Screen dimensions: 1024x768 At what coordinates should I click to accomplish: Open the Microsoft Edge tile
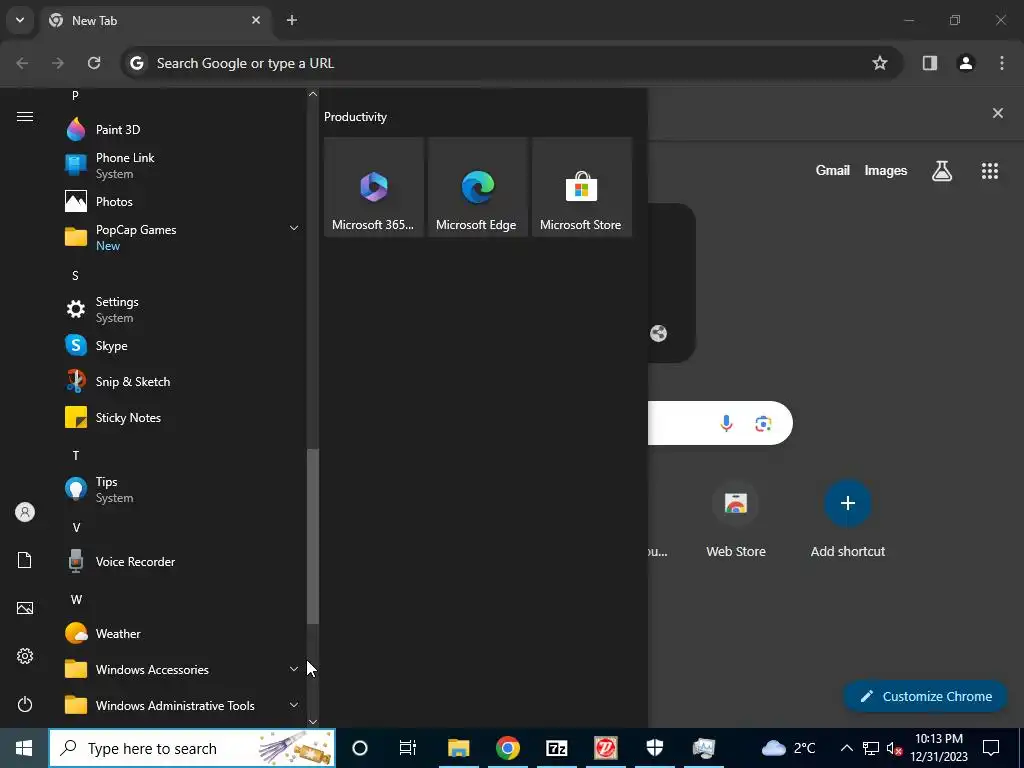click(x=477, y=187)
